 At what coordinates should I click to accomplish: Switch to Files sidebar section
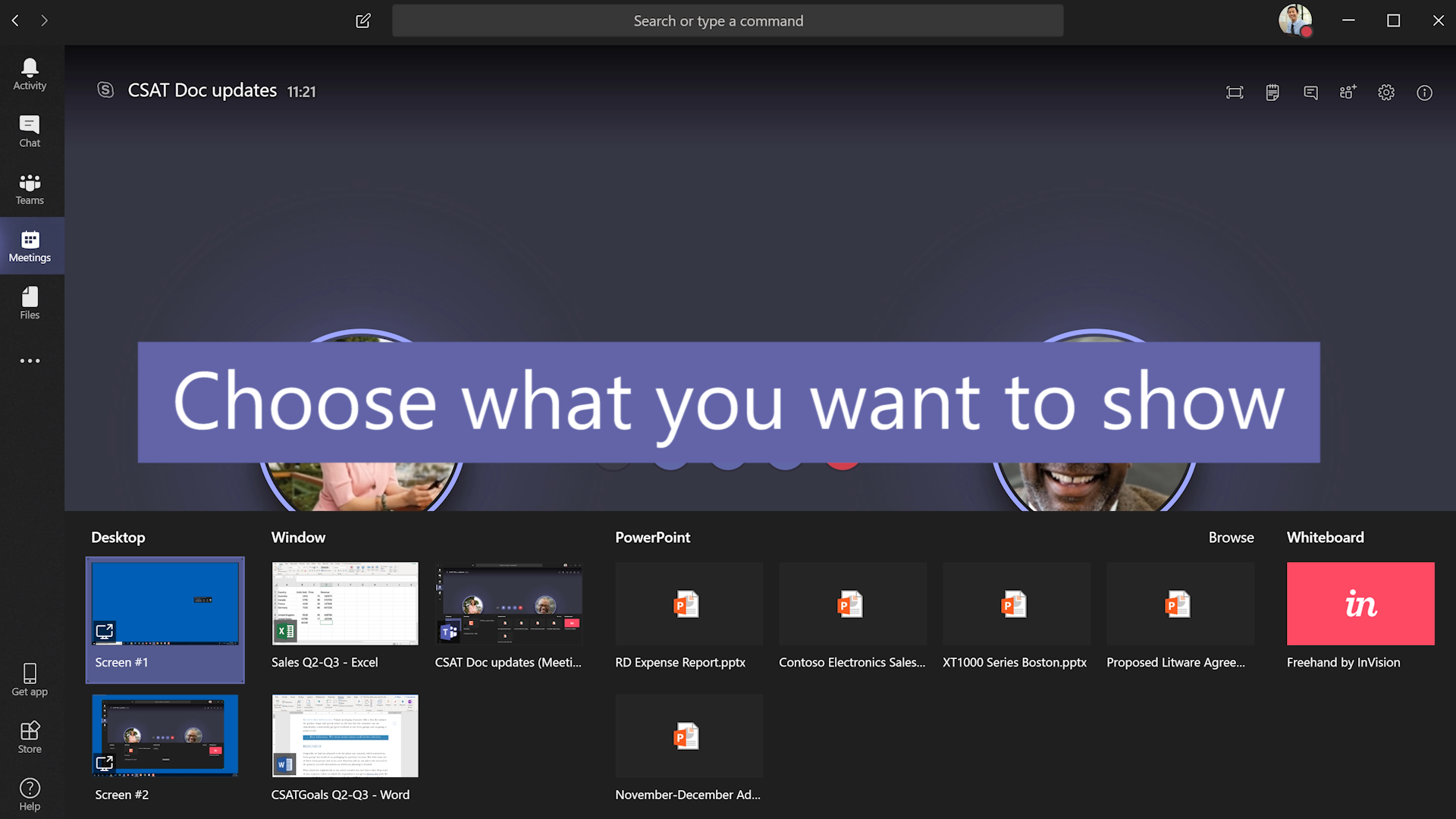tap(29, 303)
